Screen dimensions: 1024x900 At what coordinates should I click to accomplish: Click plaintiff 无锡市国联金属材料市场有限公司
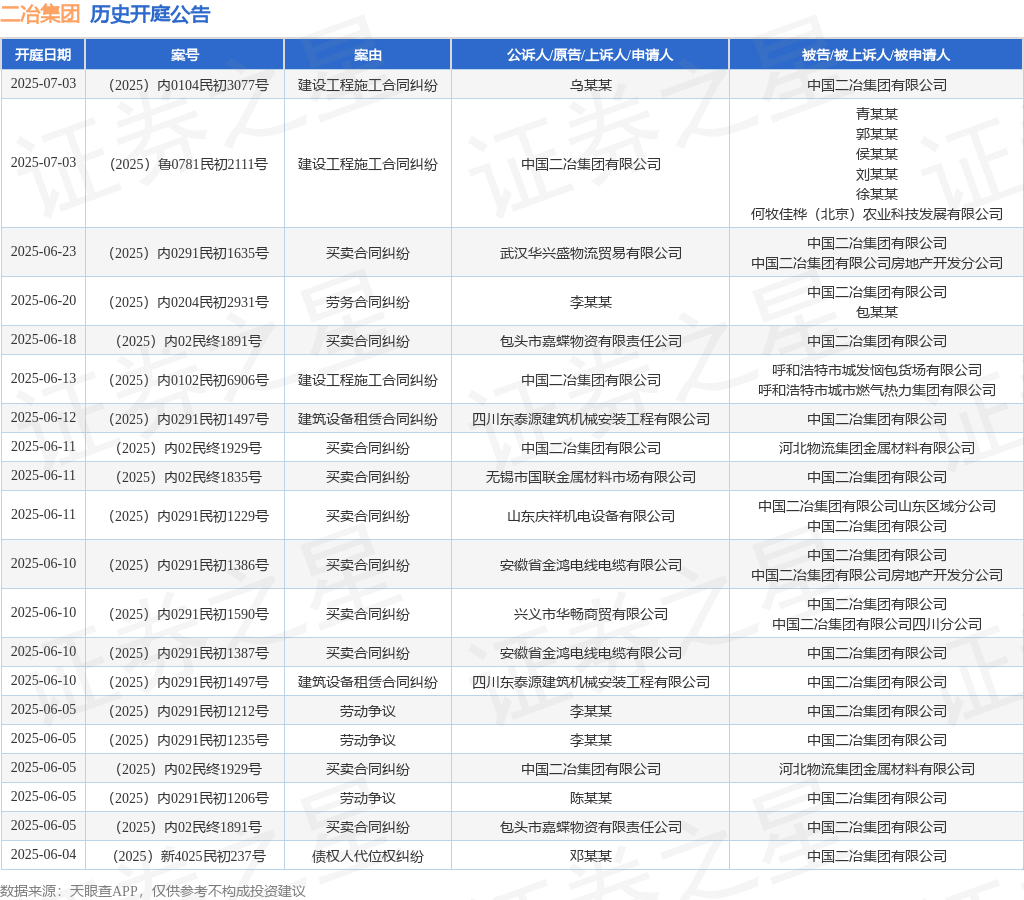click(590, 477)
